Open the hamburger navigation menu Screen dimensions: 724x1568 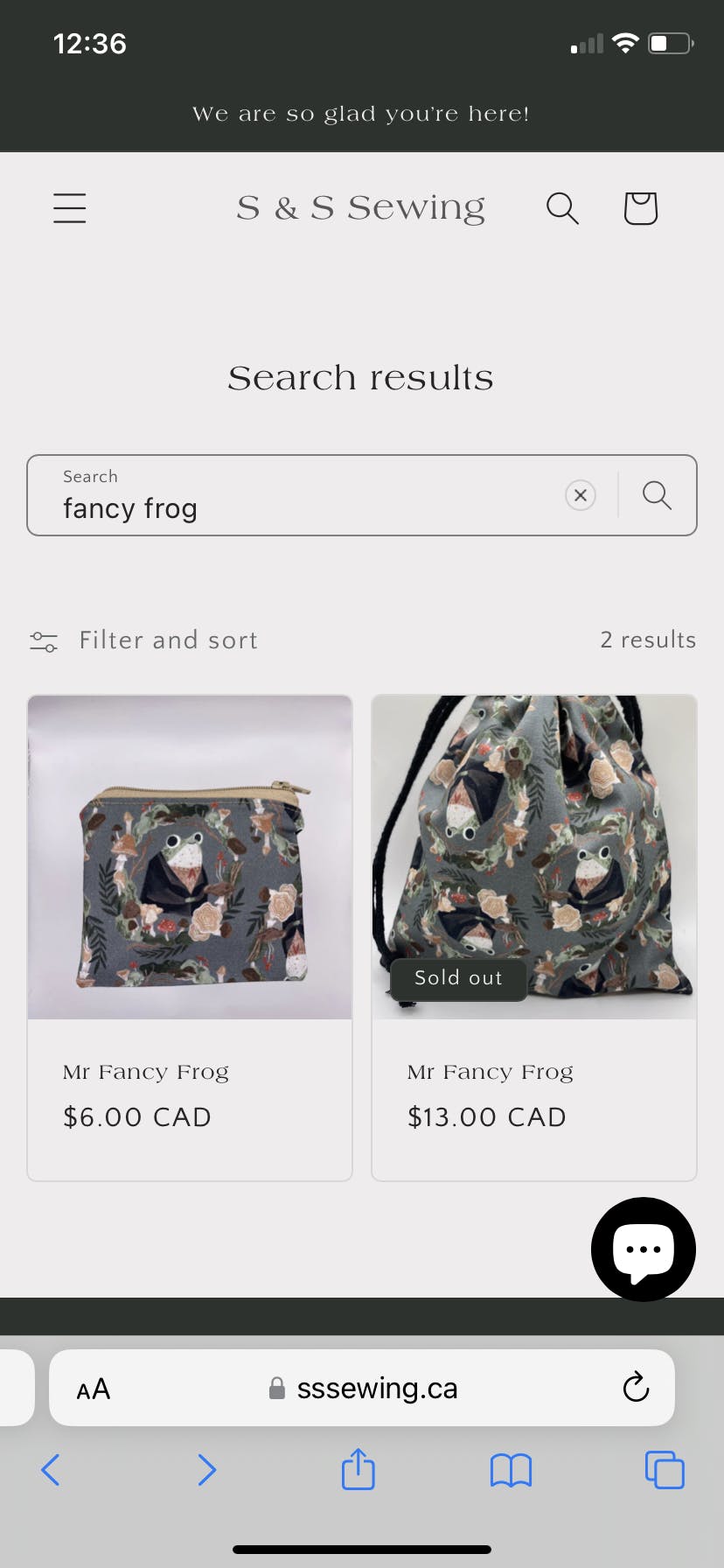[70, 208]
